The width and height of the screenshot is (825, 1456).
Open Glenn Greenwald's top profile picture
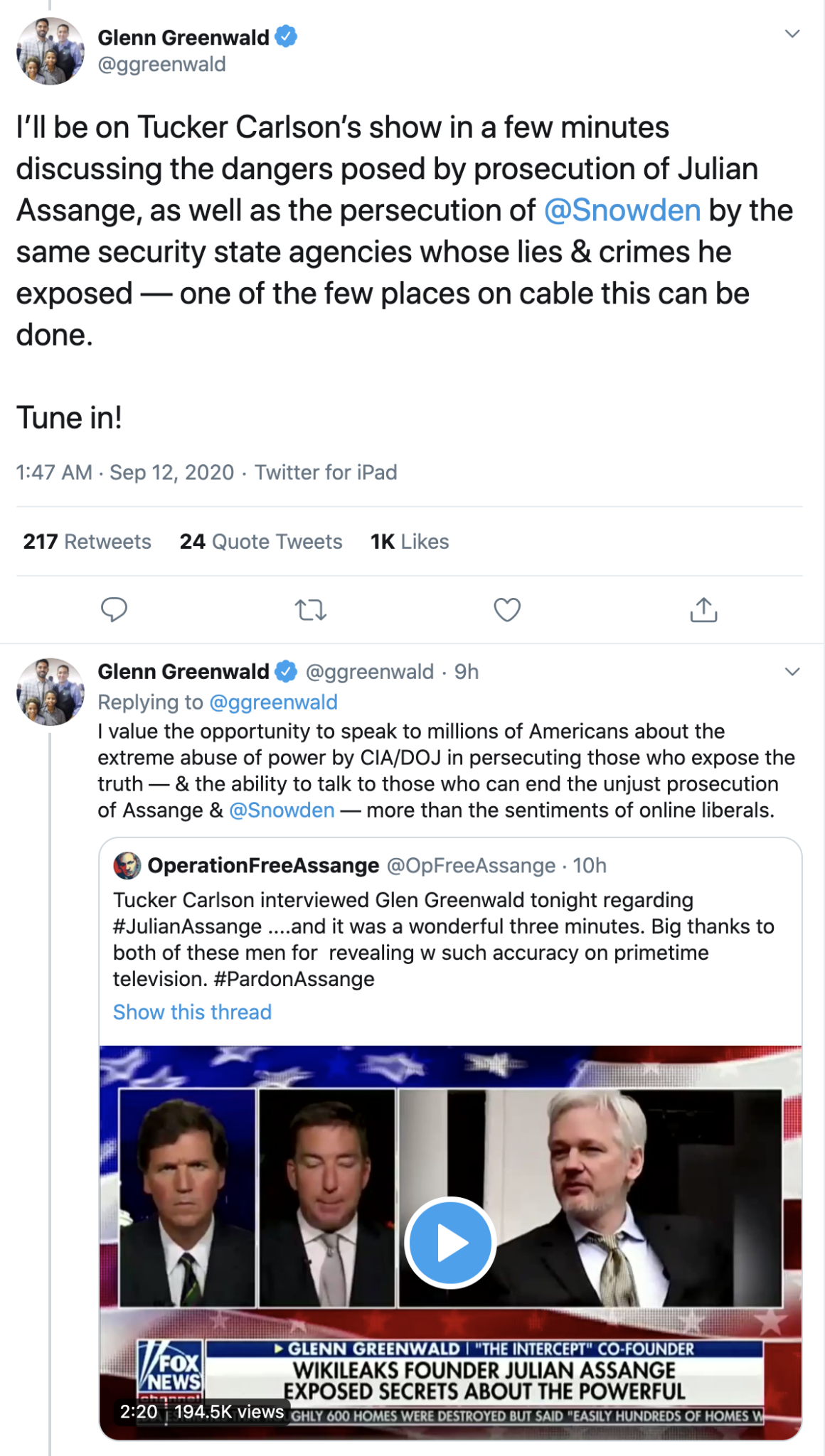click(50, 51)
